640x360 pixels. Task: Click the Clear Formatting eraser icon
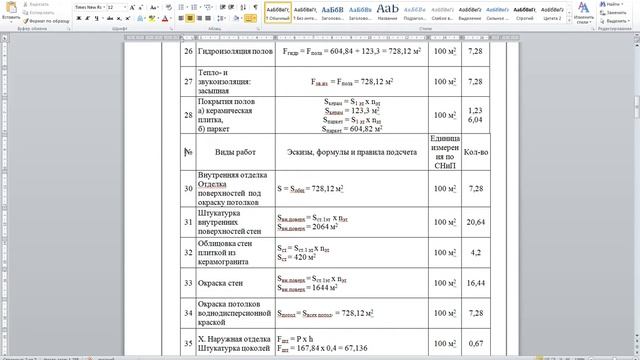pos(169,7)
